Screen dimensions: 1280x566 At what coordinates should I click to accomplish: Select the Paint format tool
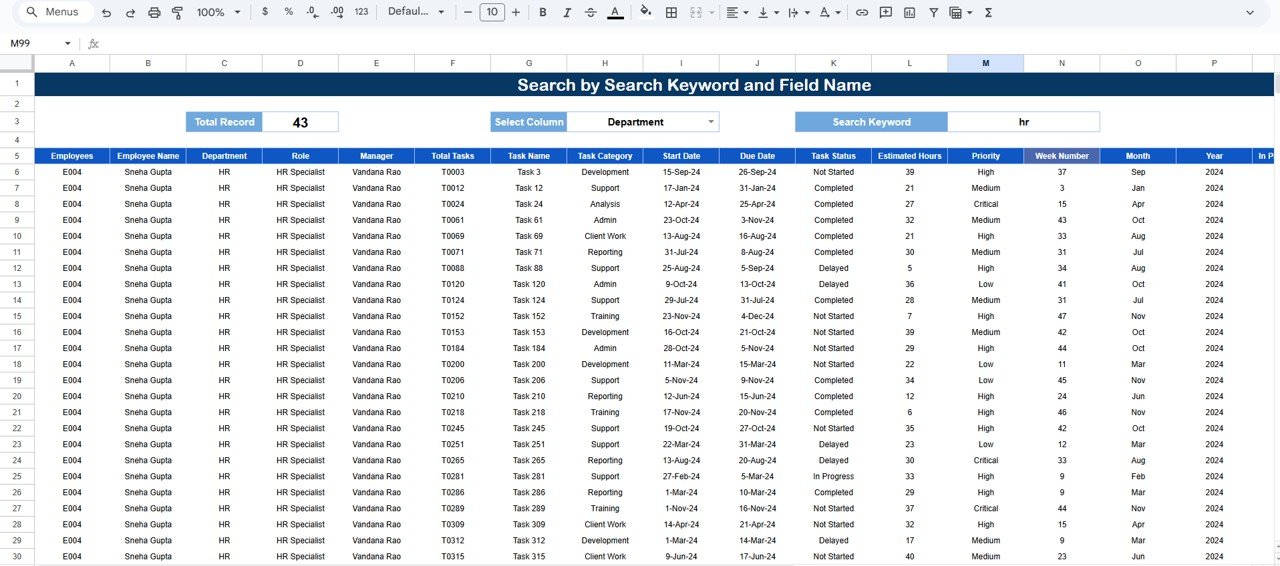point(178,13)
